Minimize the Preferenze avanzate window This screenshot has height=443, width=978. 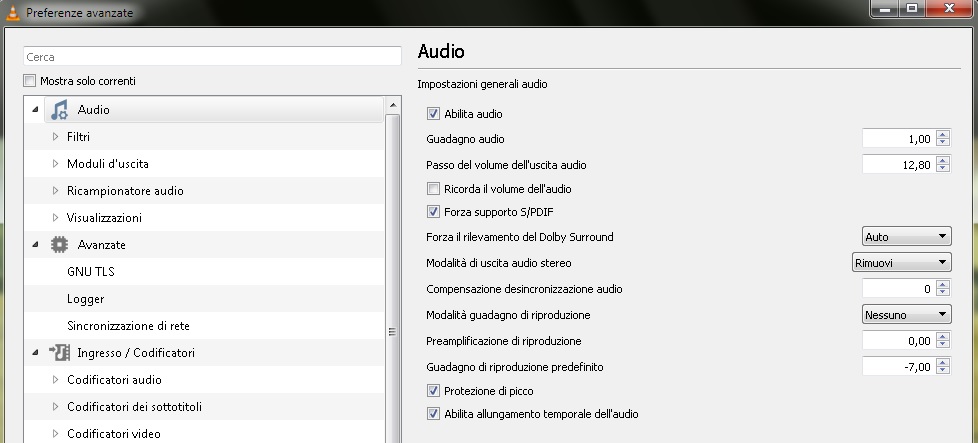(884, 8)
